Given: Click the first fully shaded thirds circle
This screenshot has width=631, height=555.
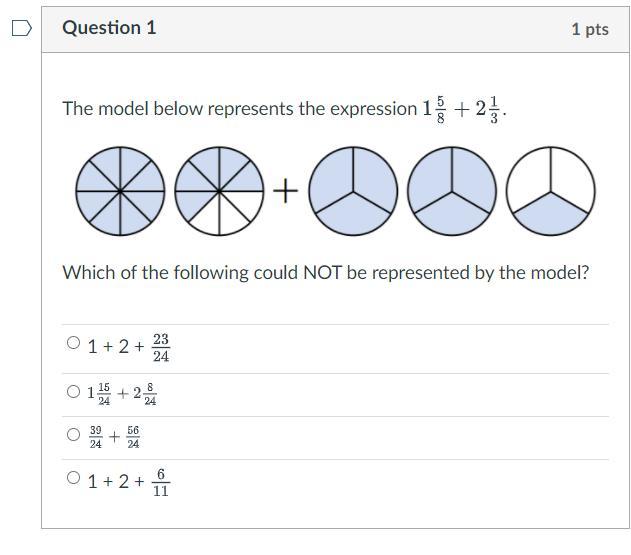Looking at the screenshot, I should tap(352, 190).
